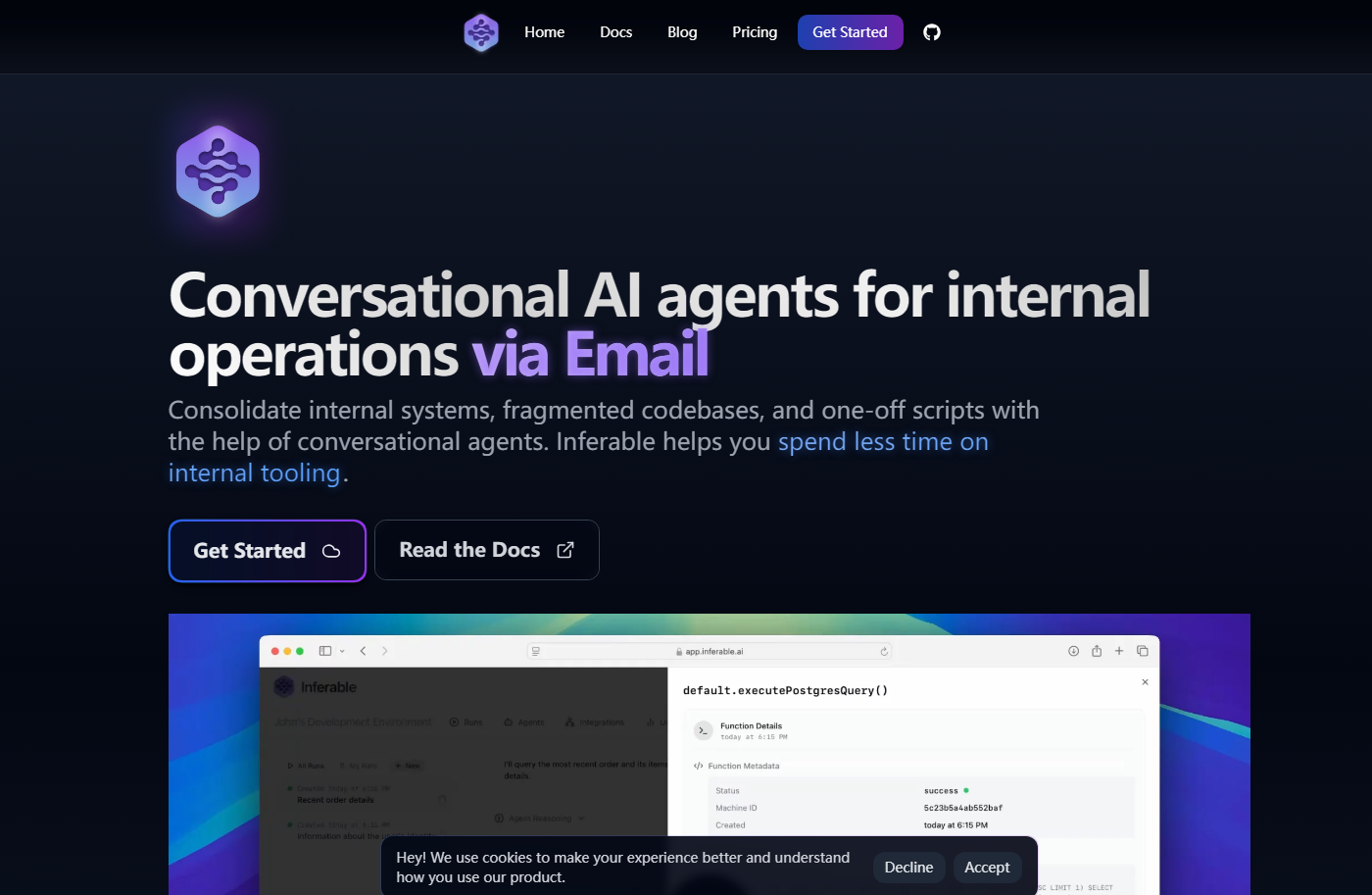The image size is (1372, 895).
Task: Open the Pricing menu item
Action: click(x=754, y=32)
